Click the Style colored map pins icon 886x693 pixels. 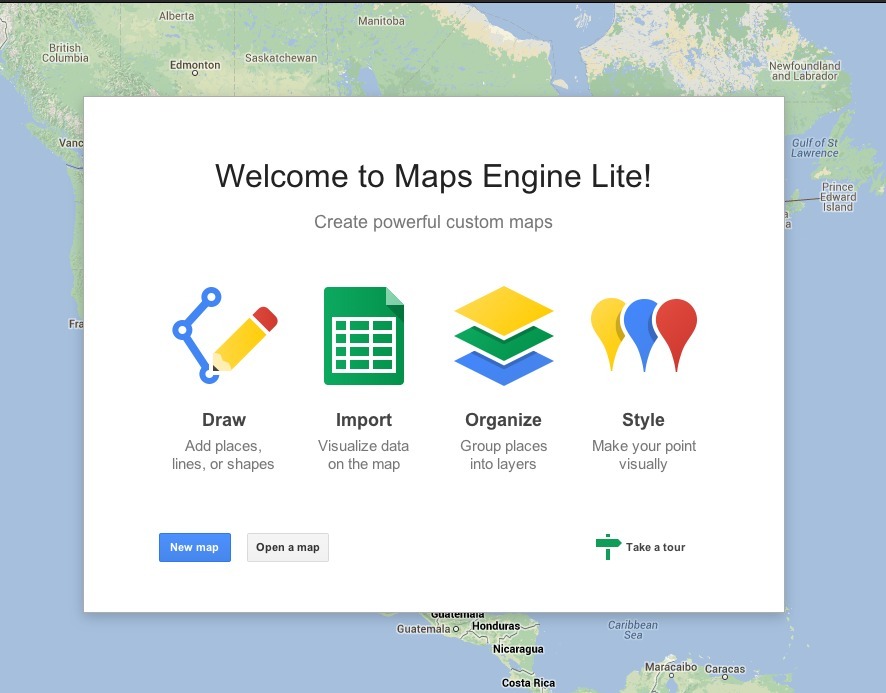click(643, 335)
